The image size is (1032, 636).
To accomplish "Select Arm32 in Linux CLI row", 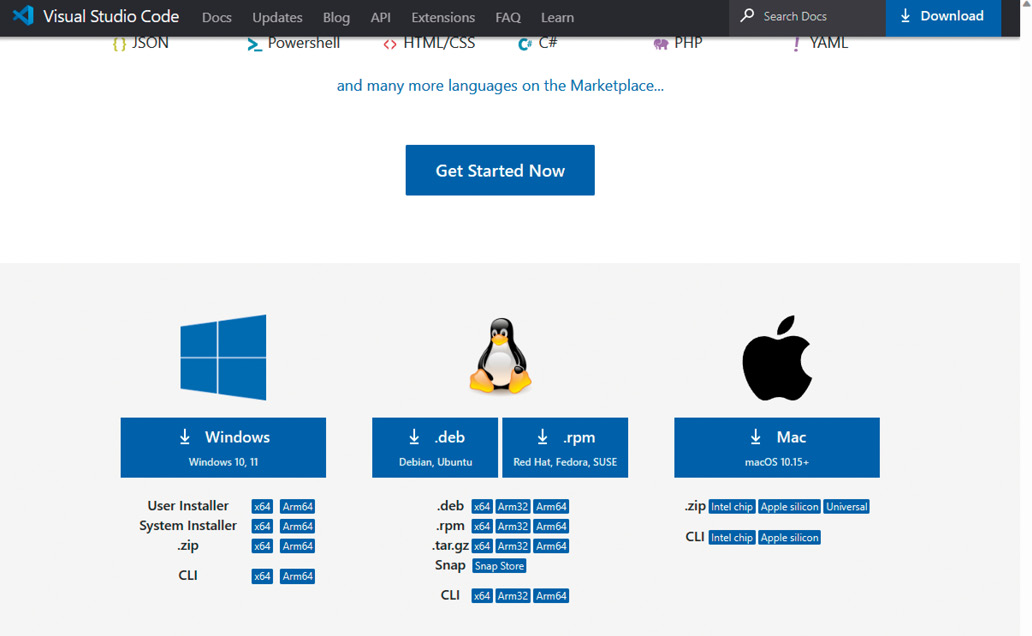I will [513, 596].
